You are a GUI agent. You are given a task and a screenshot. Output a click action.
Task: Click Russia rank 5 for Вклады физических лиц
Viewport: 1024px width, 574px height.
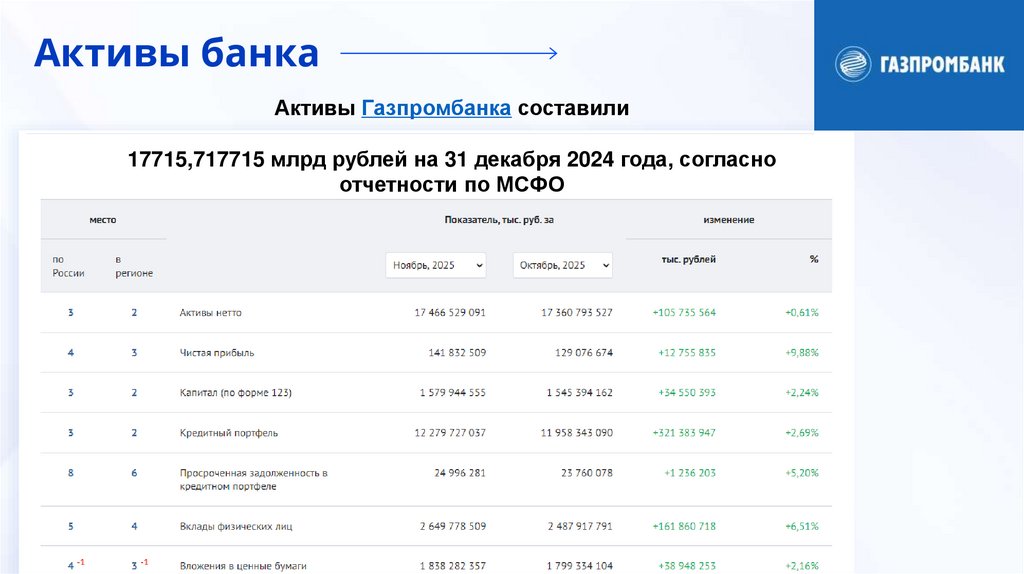click(71, 526)
